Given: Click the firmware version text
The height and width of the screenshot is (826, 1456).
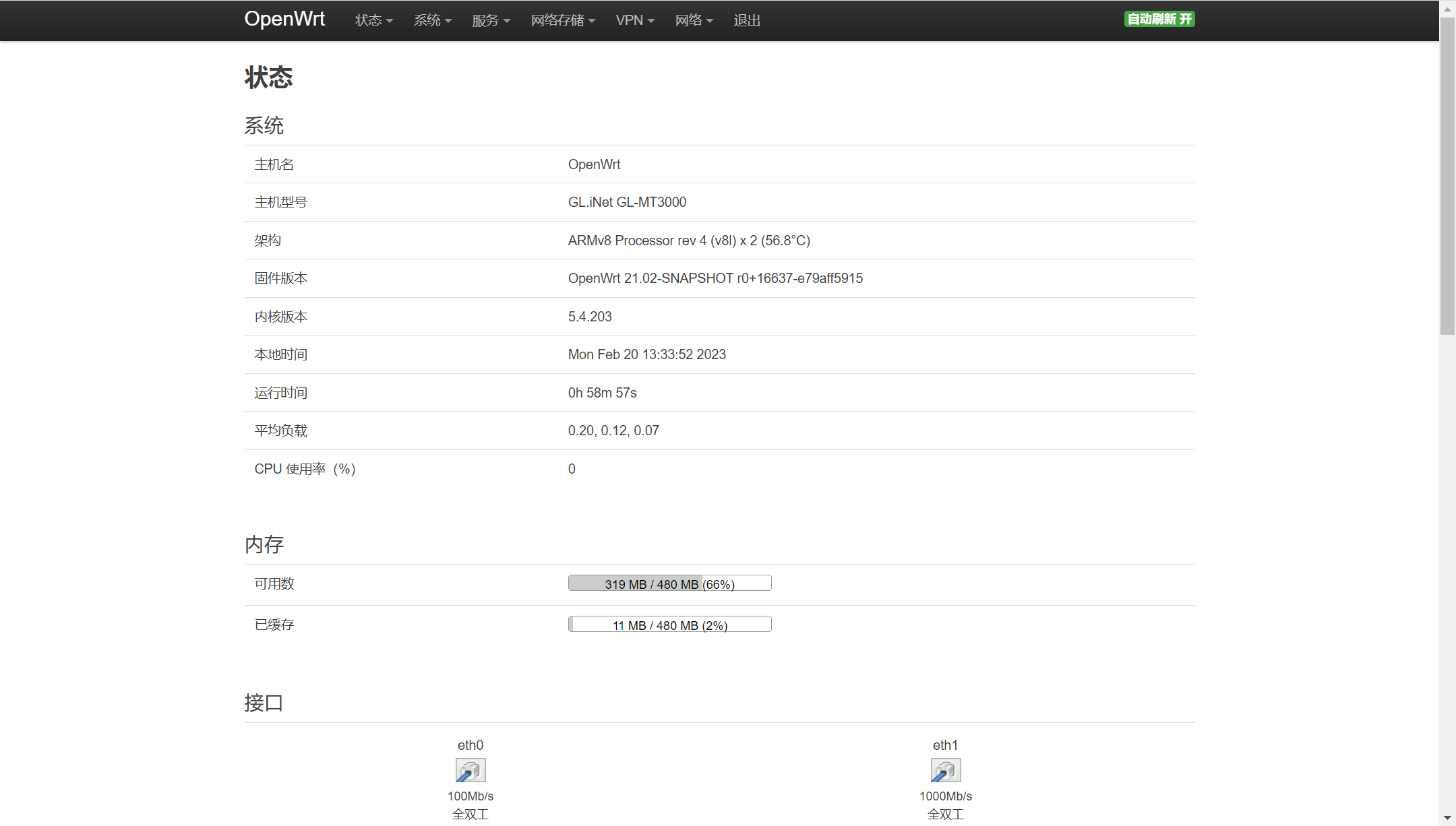Looking at the screenshot, I should click(715, 278).
